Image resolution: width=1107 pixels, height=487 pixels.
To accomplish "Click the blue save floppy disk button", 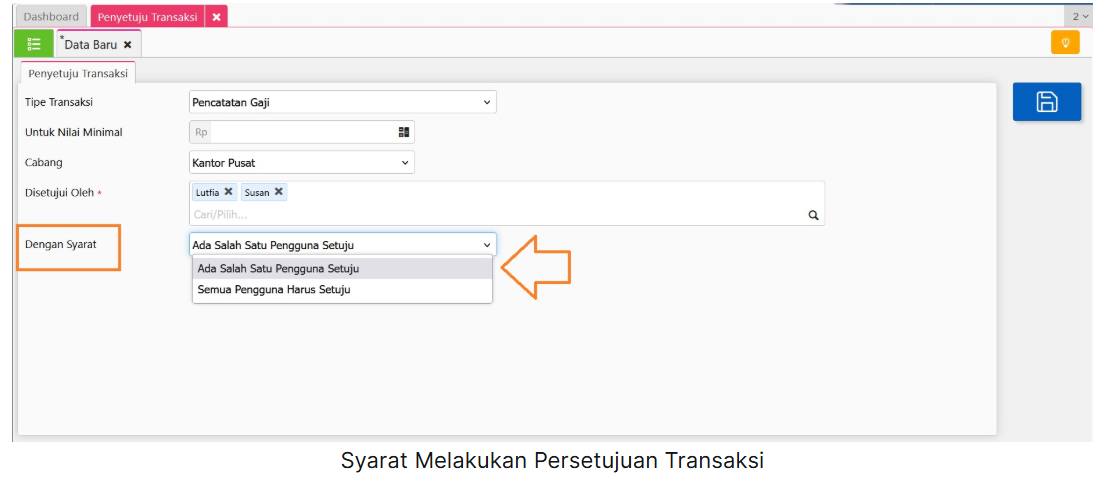I will tap(1046, 102).
